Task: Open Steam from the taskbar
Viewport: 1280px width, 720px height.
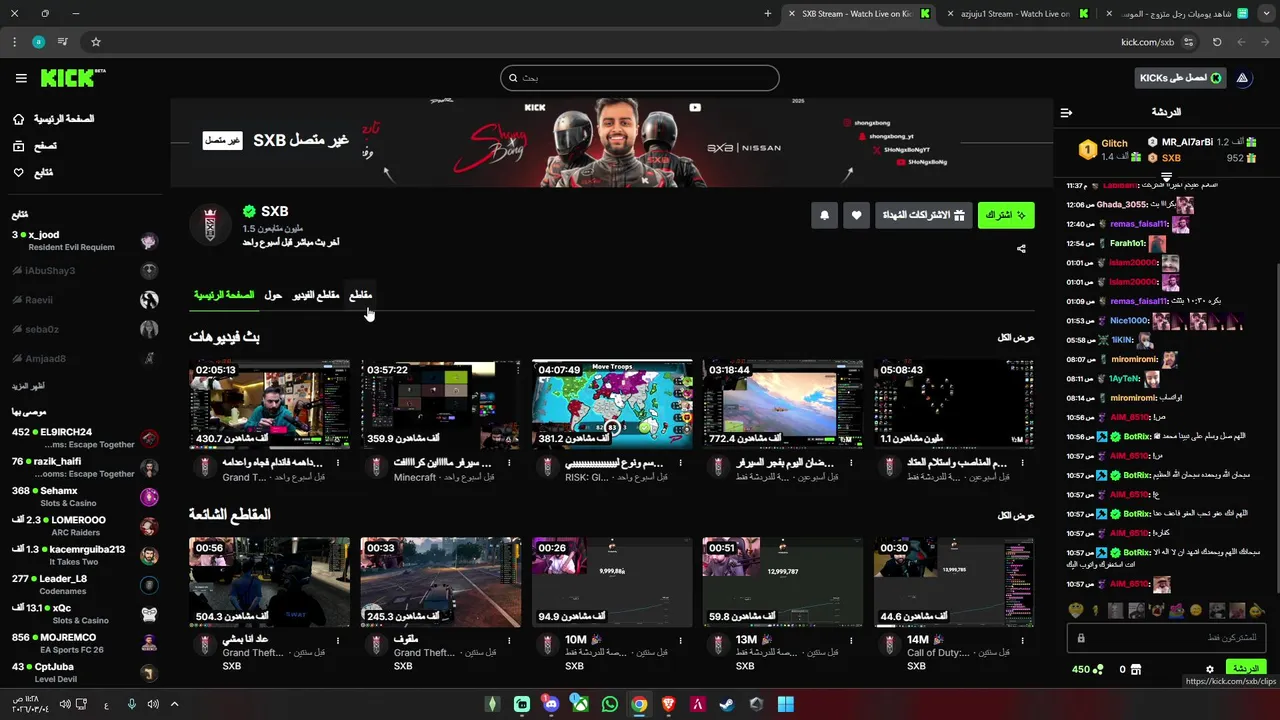Action: point(727,705)
